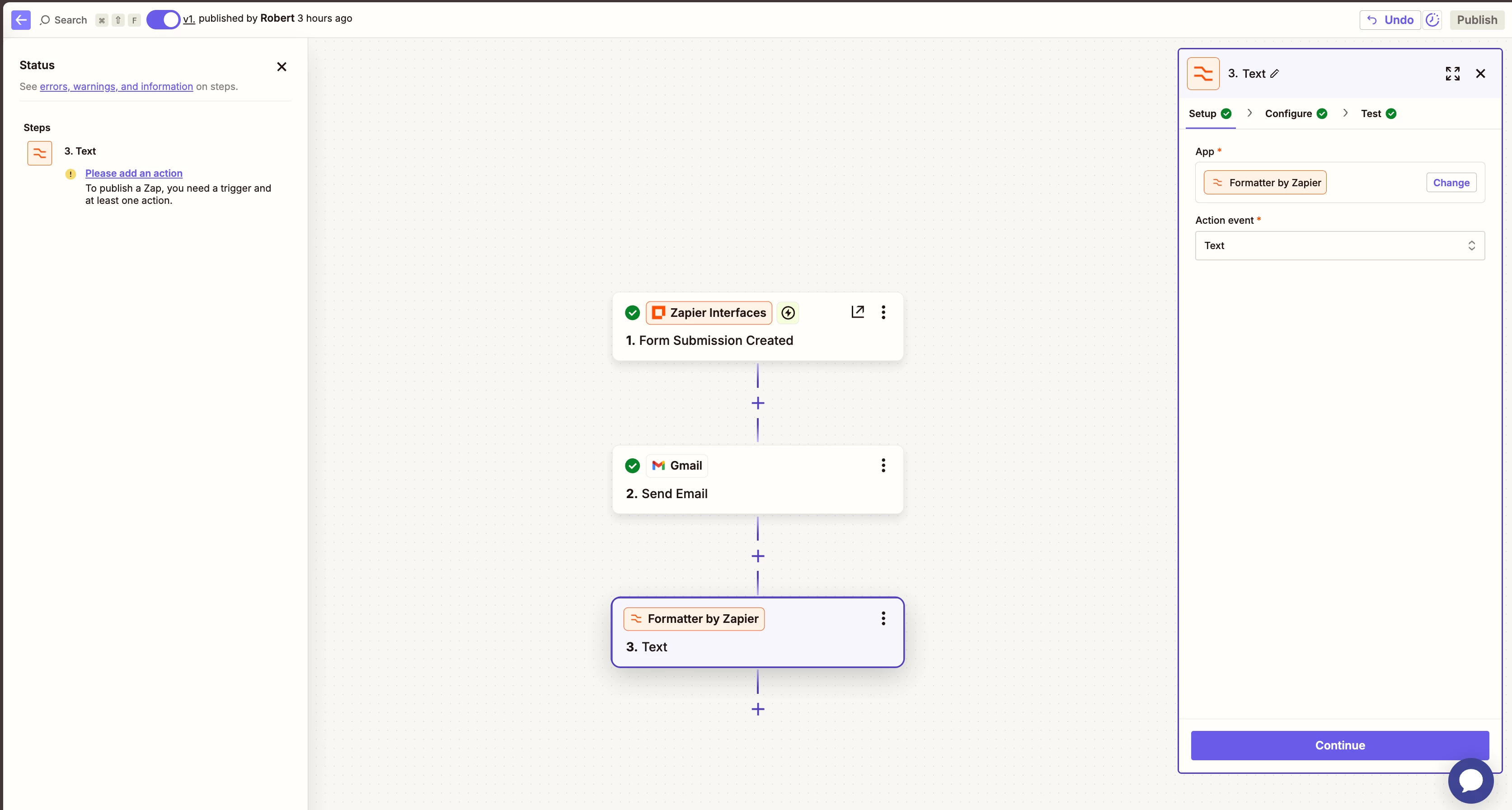Viewport: 1512px width, 810px height.
Task: Click Change app button
Action: click(x=1451, y=183)
